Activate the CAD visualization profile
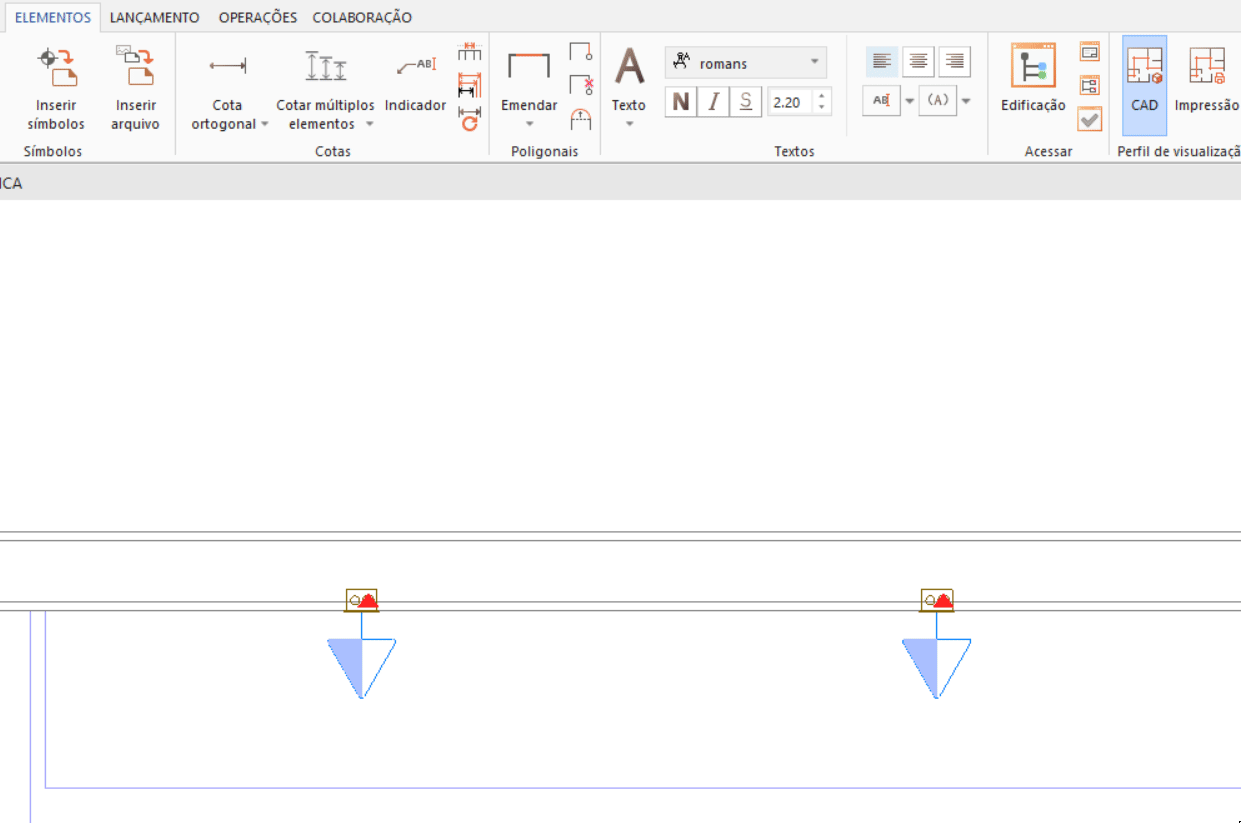This screenshot has width=1241, height=823. pos(1144,67)
